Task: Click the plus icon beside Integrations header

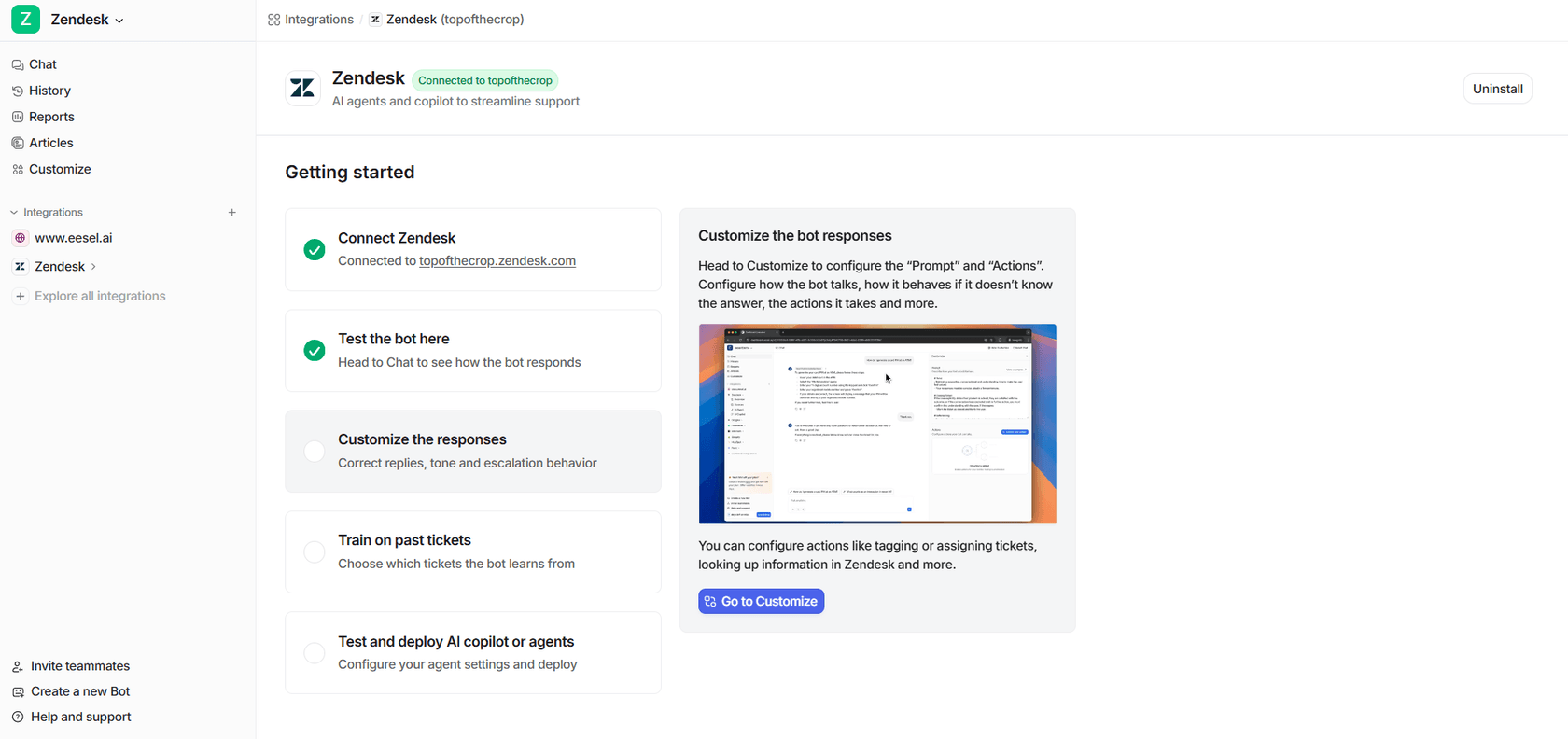Action: pyautogui.click(x=232, y=213)
